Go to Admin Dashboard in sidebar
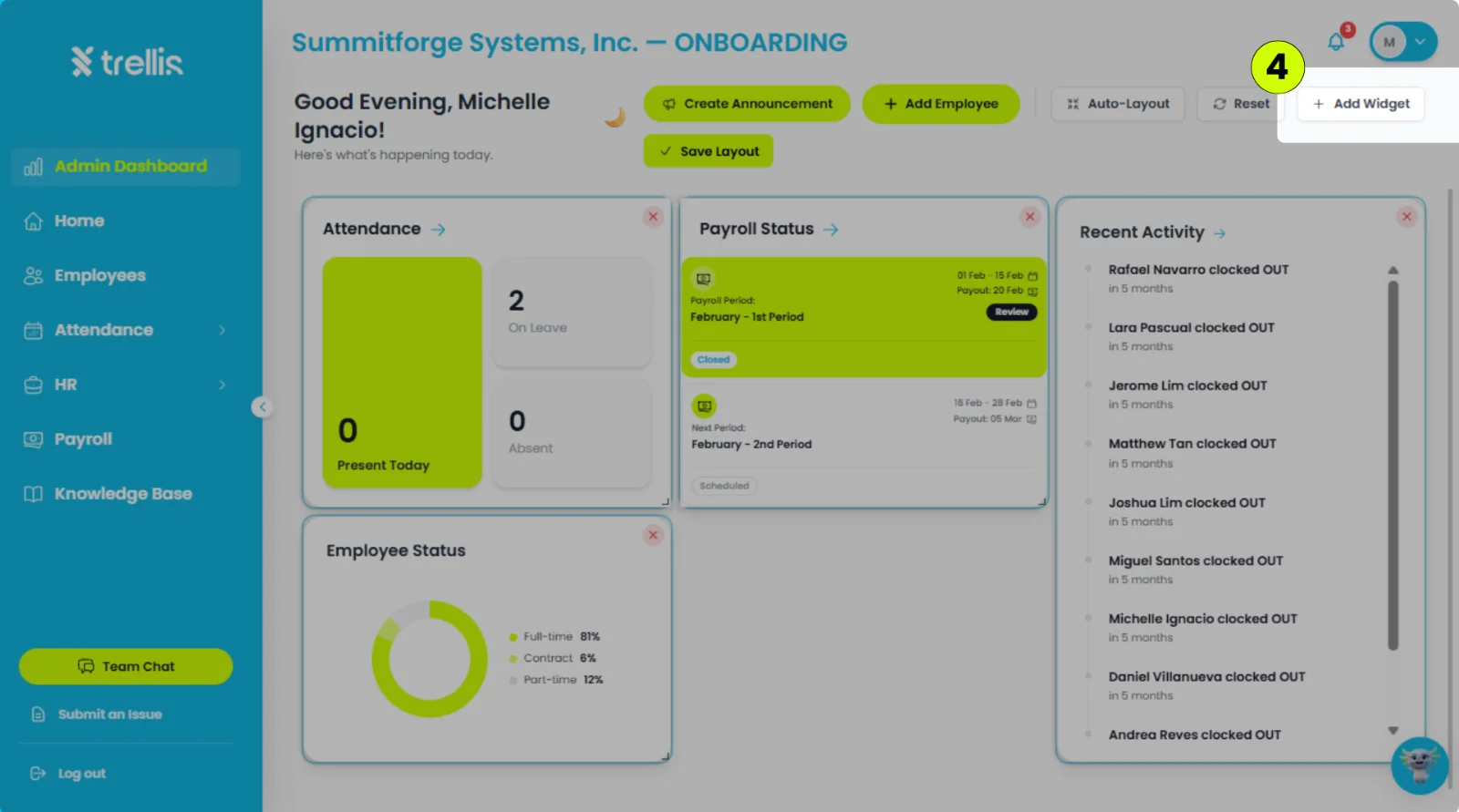 click(126, 167)
